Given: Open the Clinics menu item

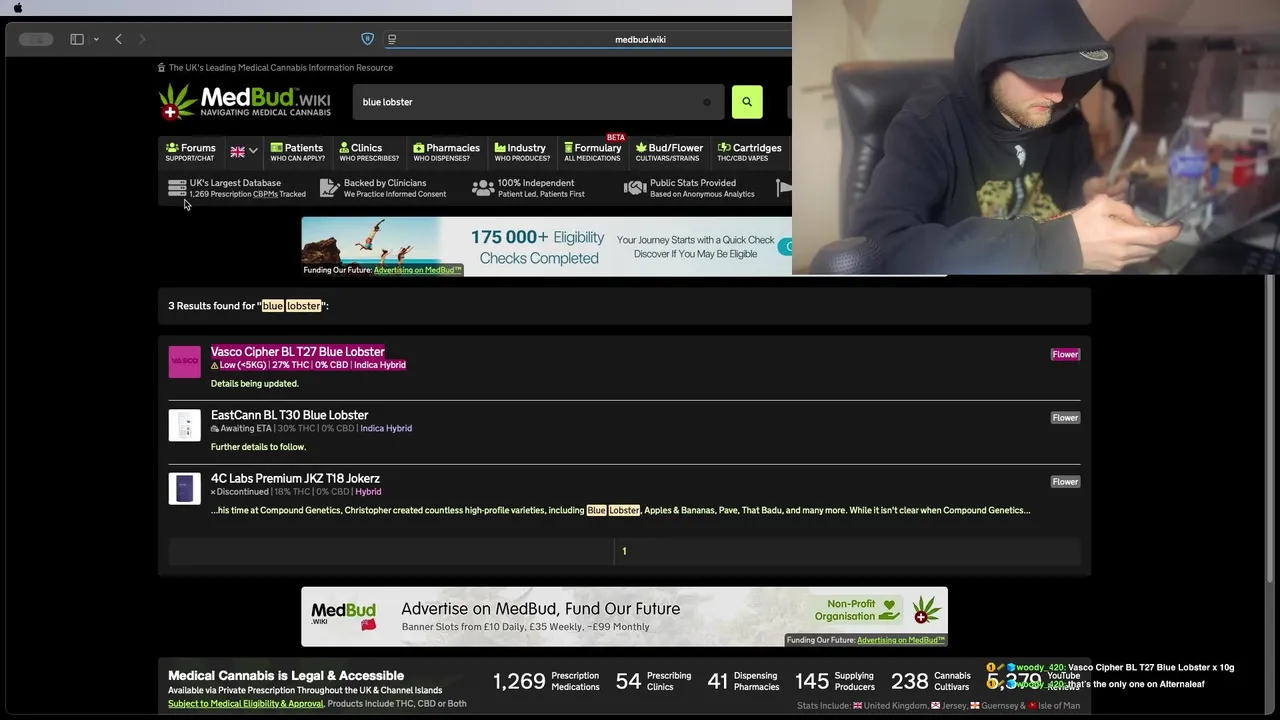Looking at the screenshot, I should [368, 152].
